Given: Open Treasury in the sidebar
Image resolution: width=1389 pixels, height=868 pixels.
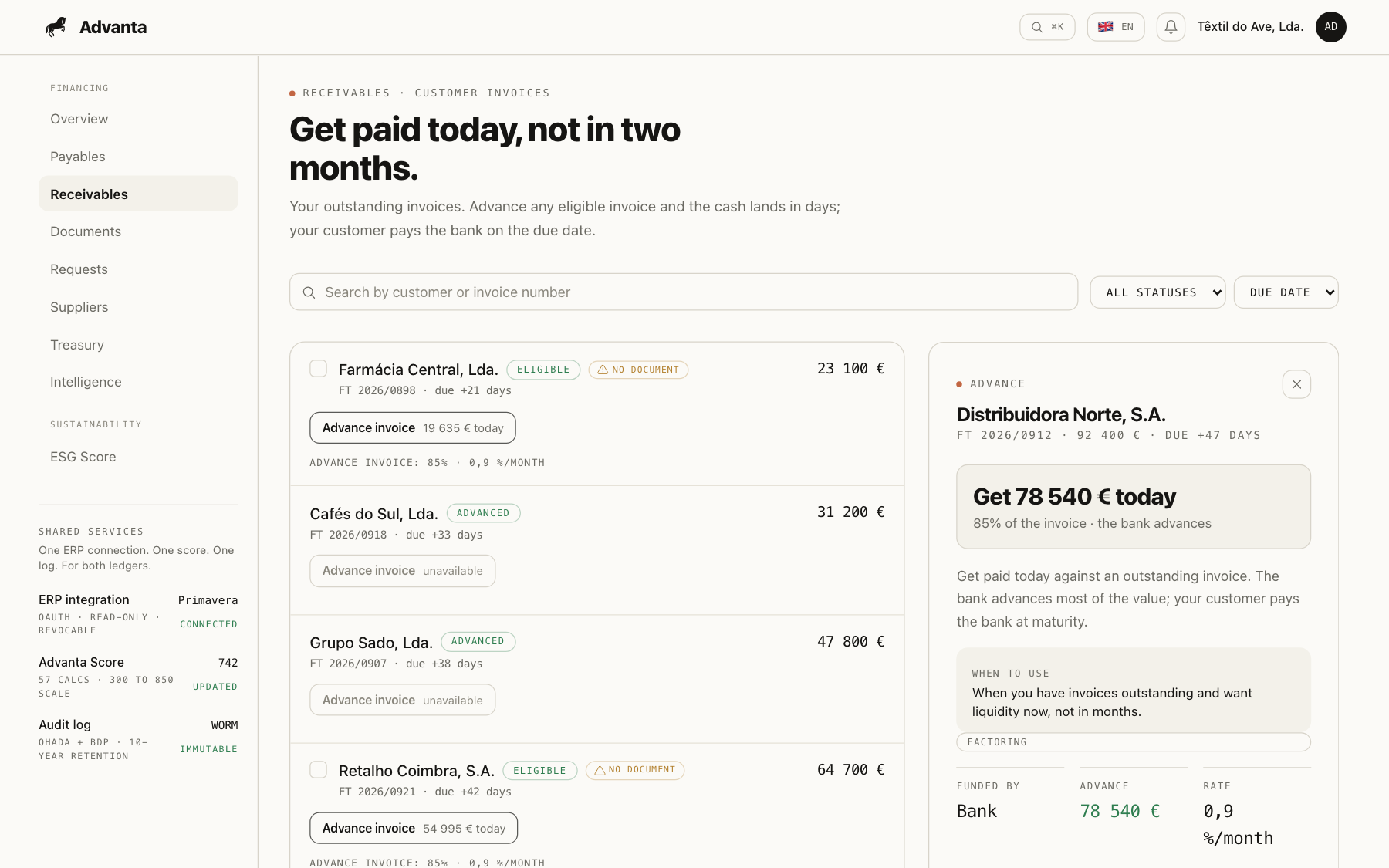Looking at the screenshot, I should 138,345.
